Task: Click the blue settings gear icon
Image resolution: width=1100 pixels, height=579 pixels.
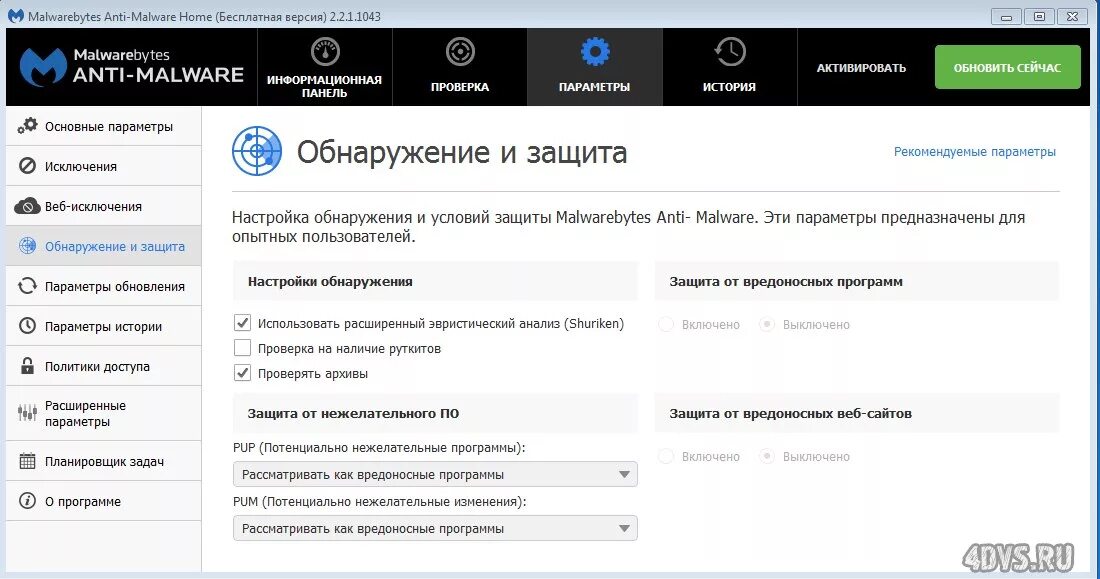Action: (595, 51)
